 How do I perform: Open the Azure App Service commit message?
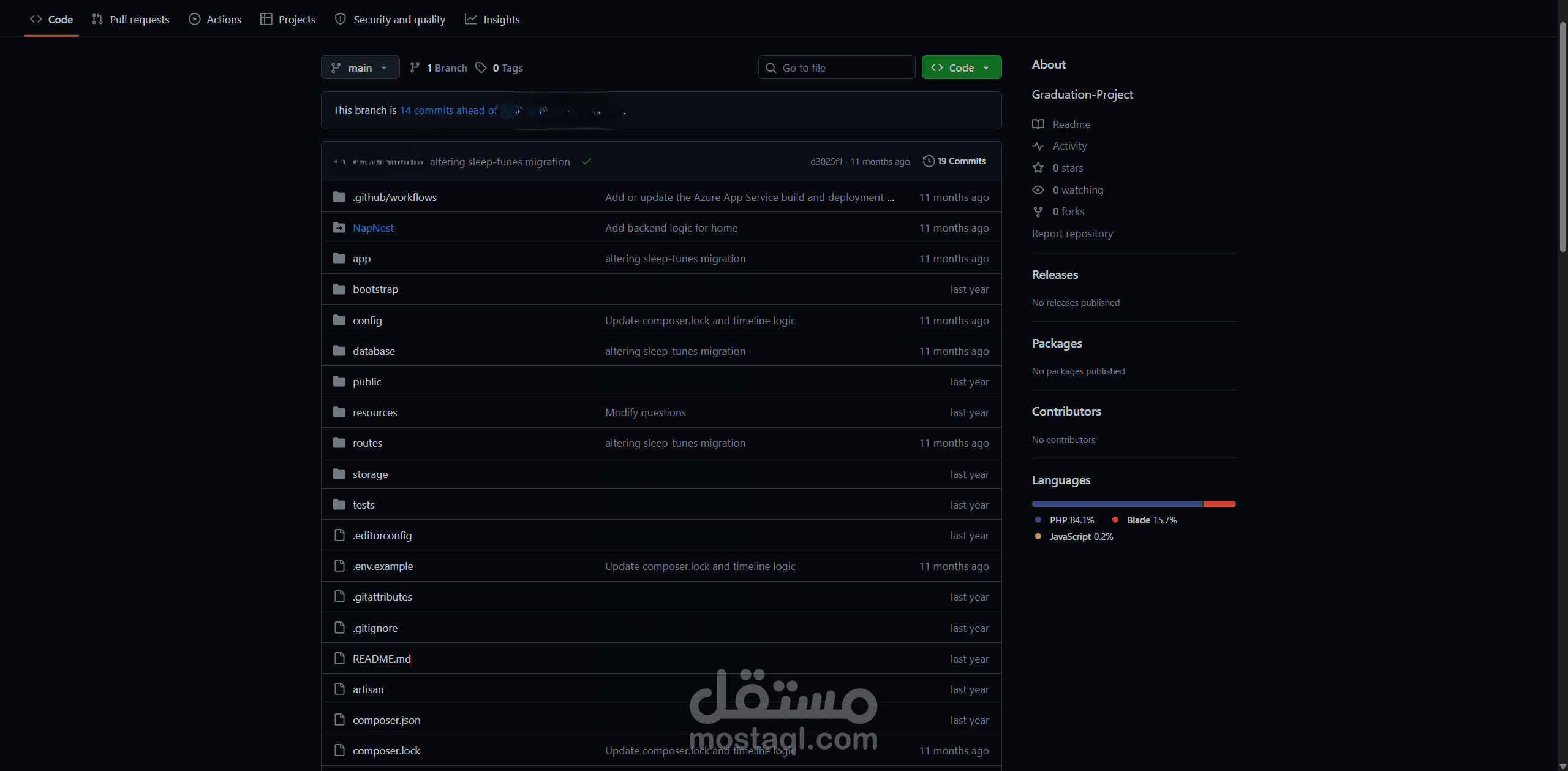pyautogui.click(x=750, y=197)
